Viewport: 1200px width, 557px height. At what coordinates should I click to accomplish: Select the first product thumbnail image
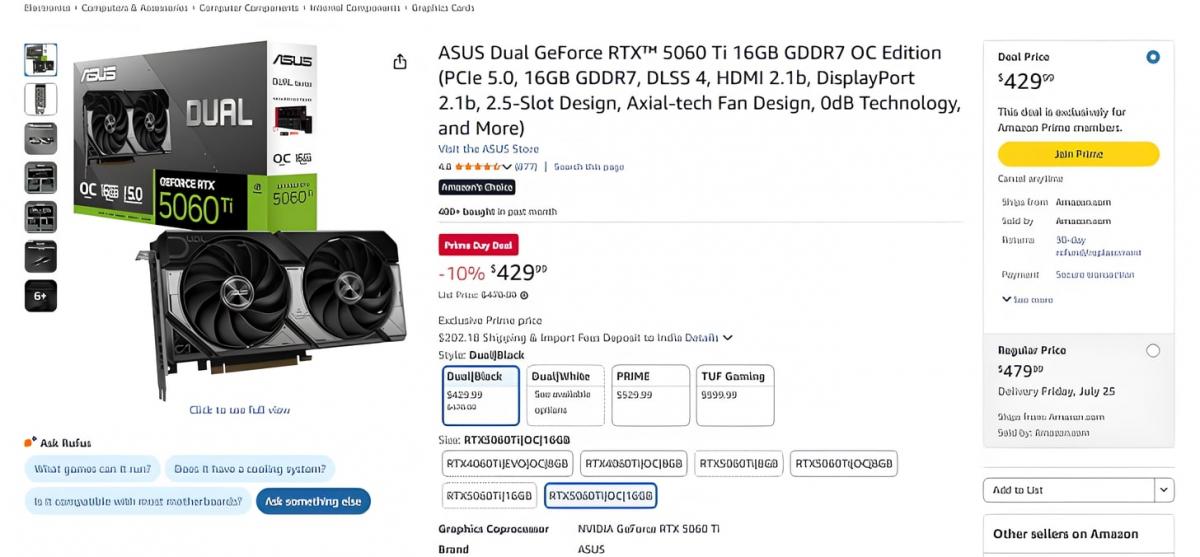point(40,60)
